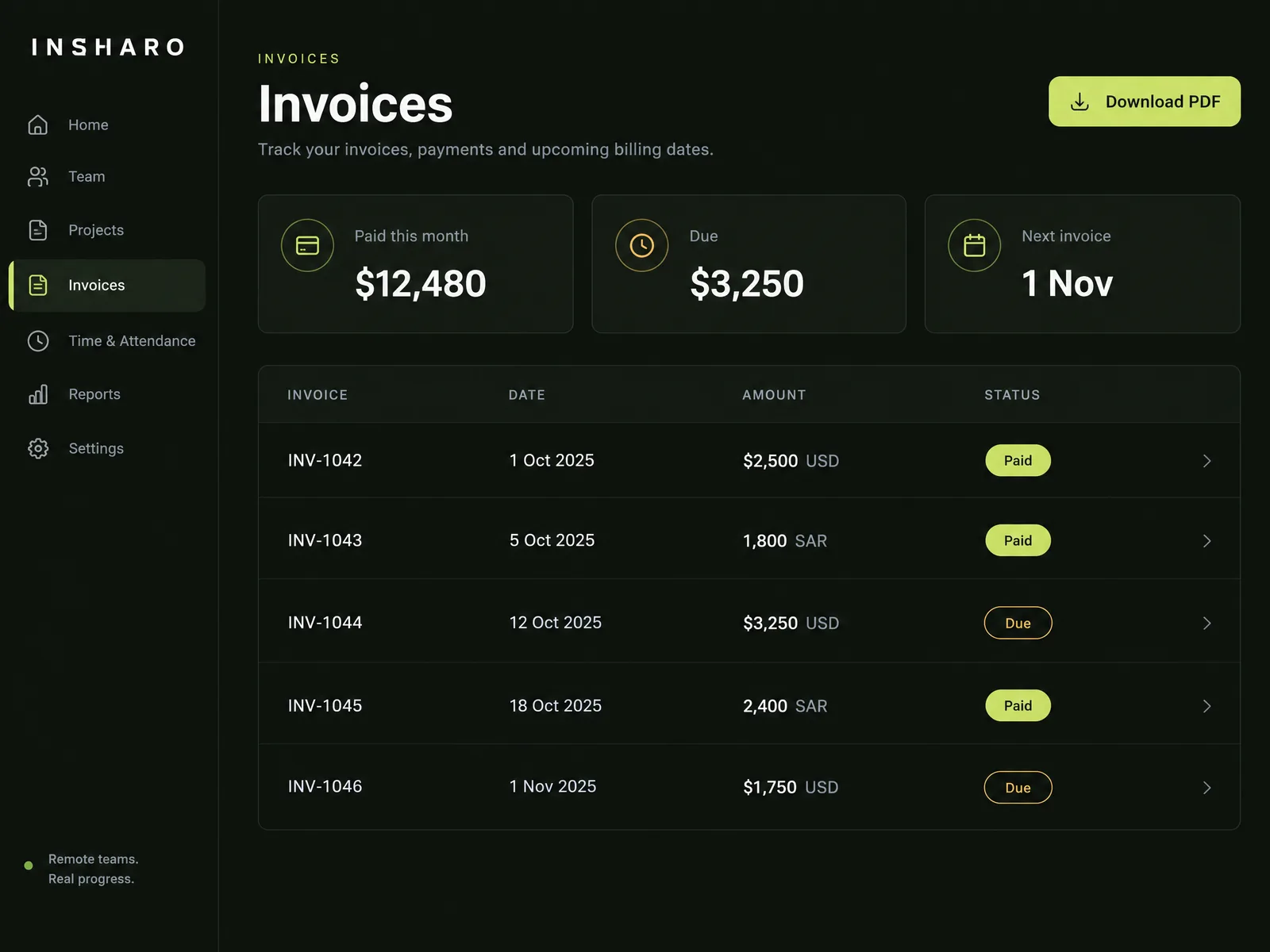The image size is (1270, 952).
Task: Expand INV-1042 row chevron
Action: 1206,461
